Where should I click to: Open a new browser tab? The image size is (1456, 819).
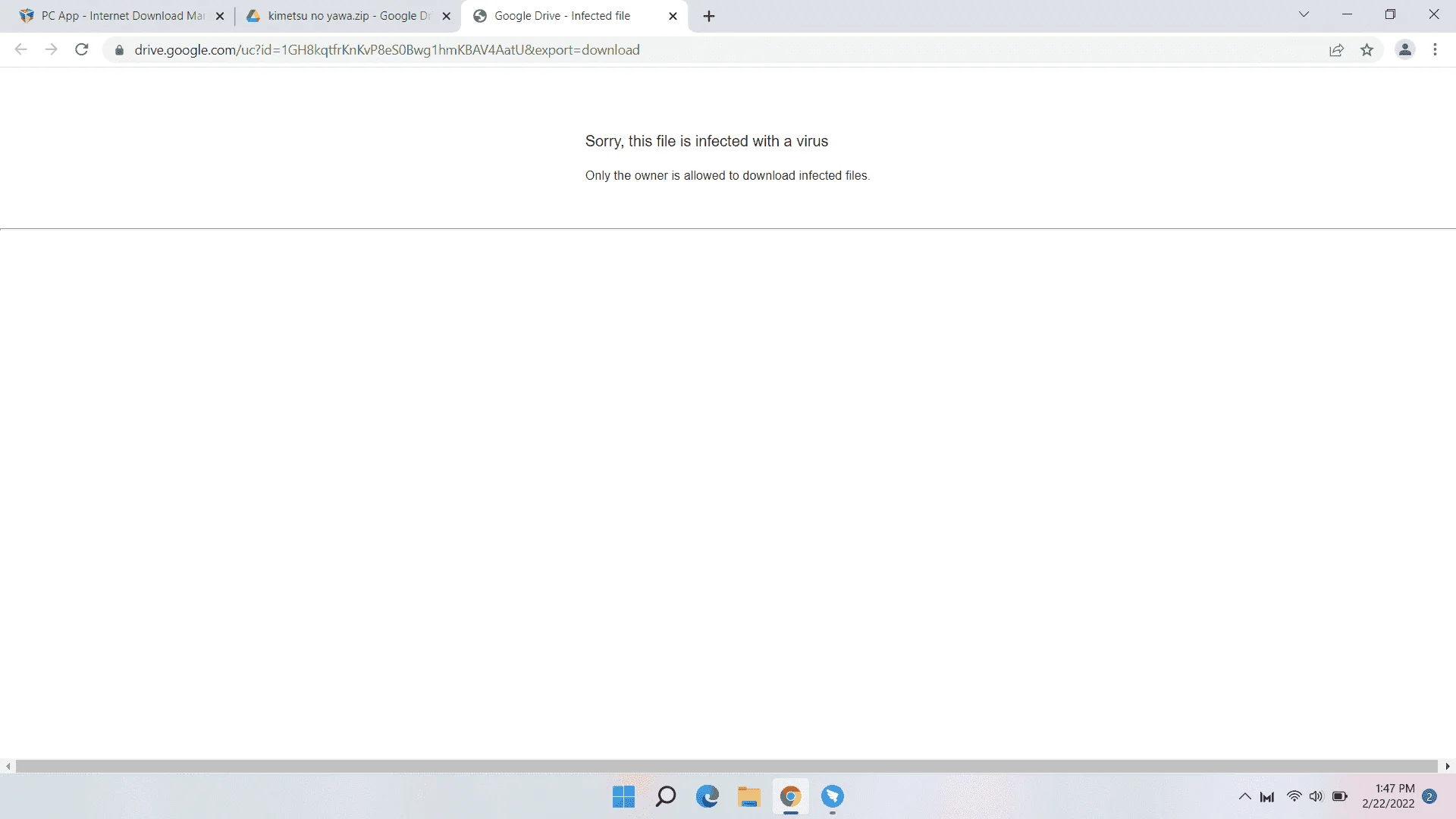pos(709,16)
